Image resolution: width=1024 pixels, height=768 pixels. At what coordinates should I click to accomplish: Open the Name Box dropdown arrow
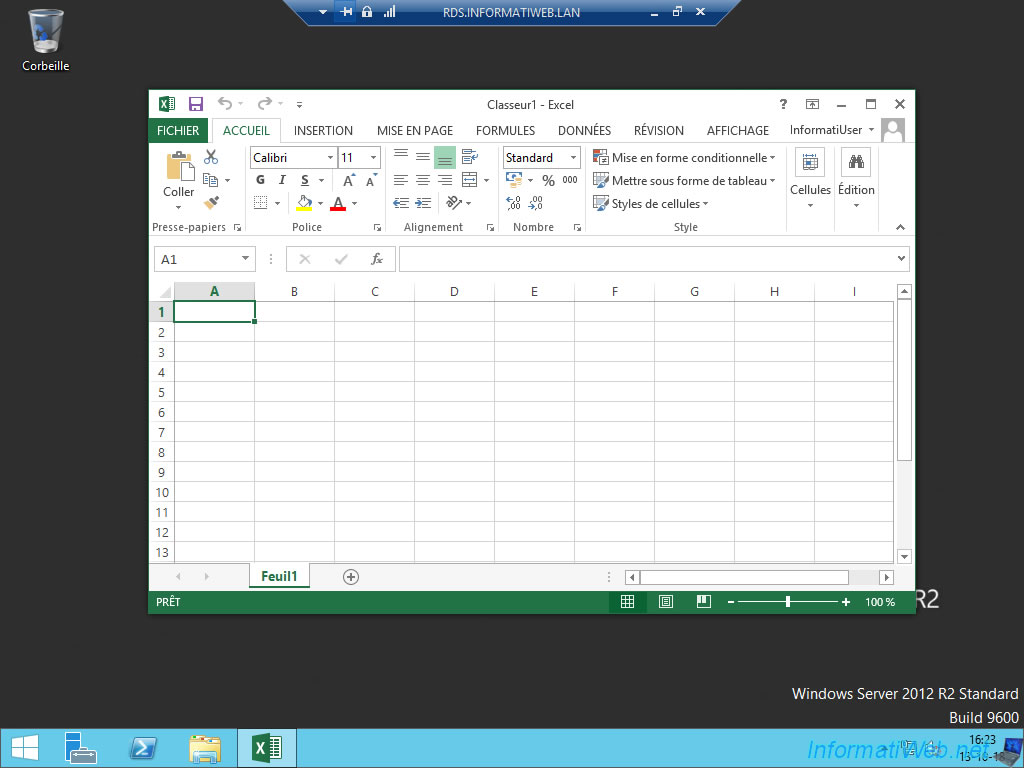pyautogui.click(x=245, y=259)
